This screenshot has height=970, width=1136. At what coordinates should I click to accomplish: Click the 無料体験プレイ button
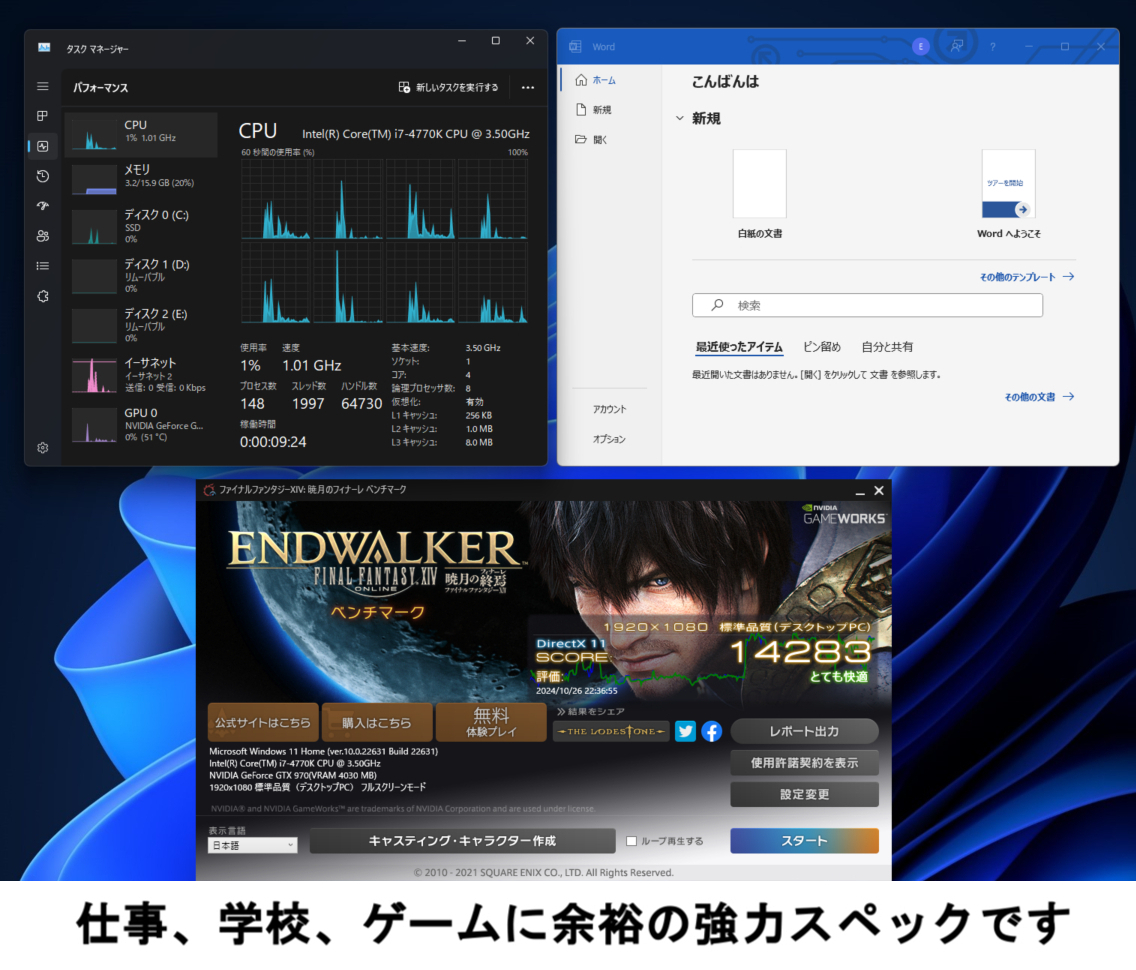491,722
